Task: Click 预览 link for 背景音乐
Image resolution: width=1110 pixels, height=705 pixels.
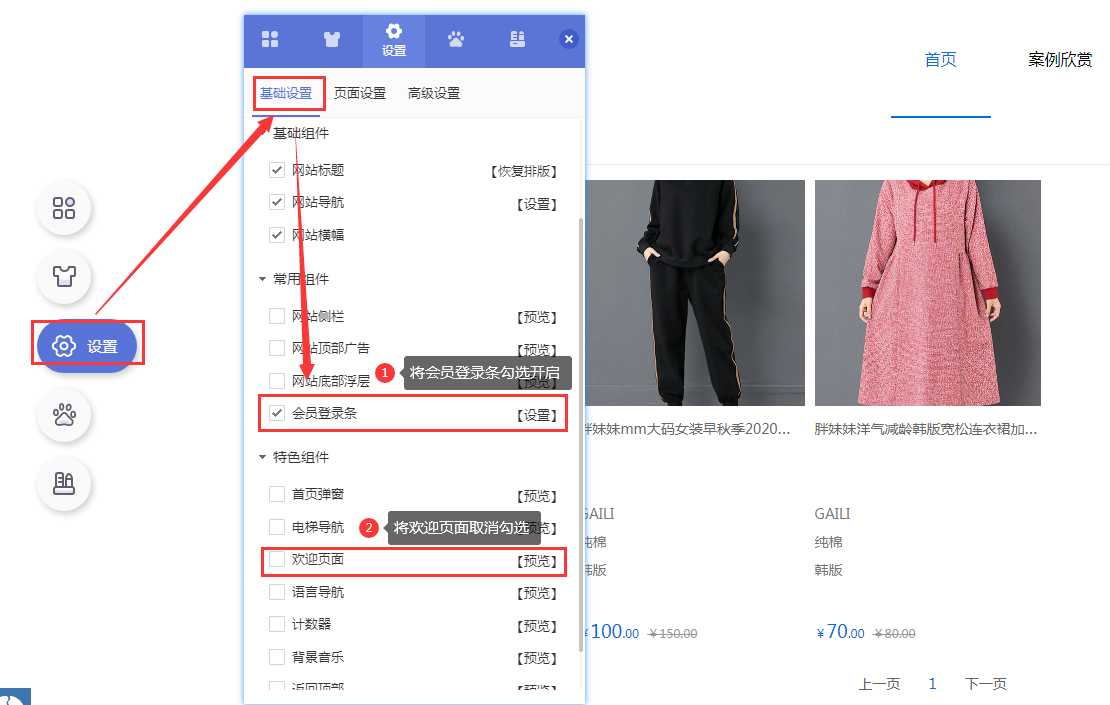Action: pyautogui.click(x=537, y=658)
